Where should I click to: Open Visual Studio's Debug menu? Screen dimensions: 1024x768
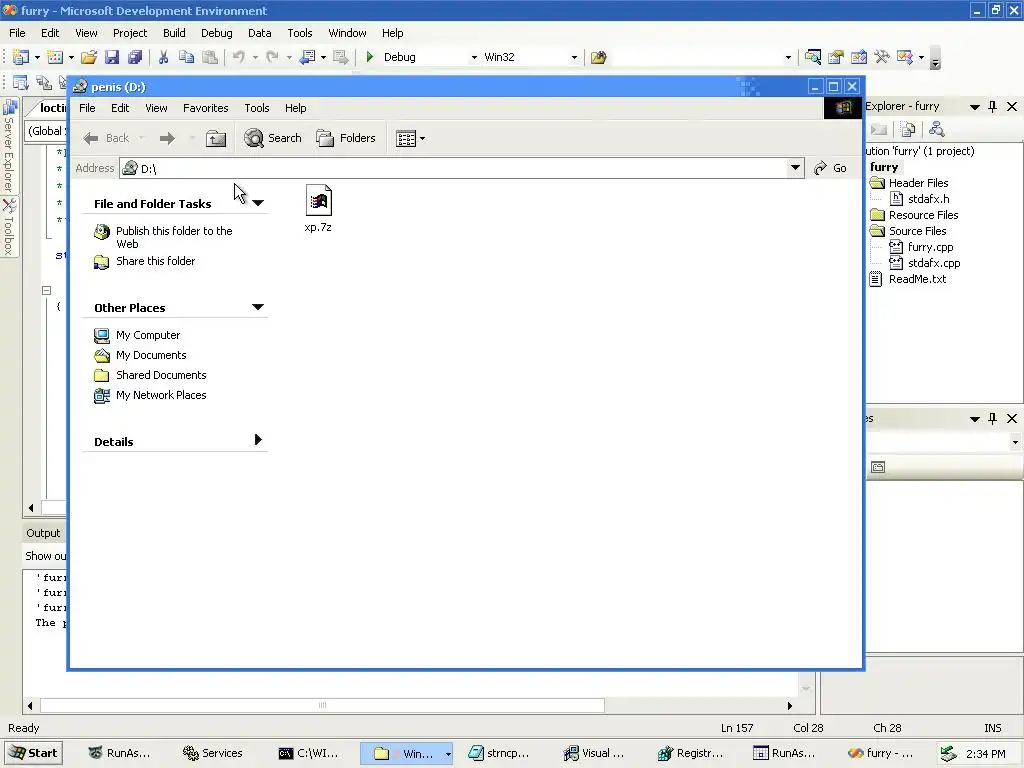click(x=216, y=33)
